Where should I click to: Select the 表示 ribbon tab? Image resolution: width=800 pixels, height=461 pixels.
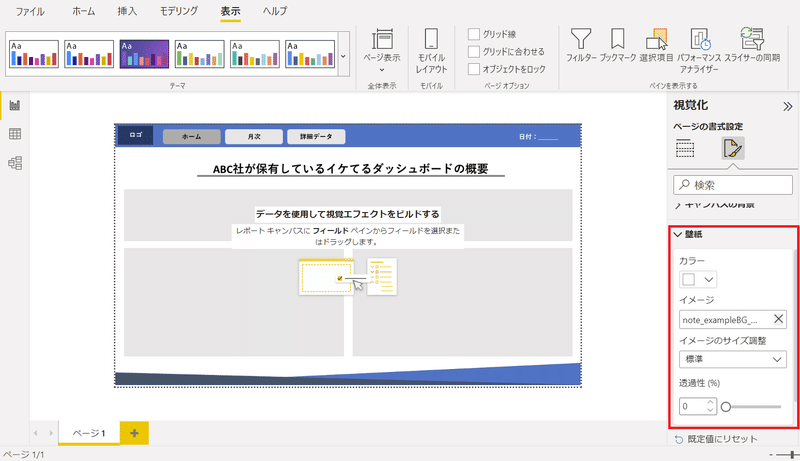pyautogui.click(x=230, y=11)
